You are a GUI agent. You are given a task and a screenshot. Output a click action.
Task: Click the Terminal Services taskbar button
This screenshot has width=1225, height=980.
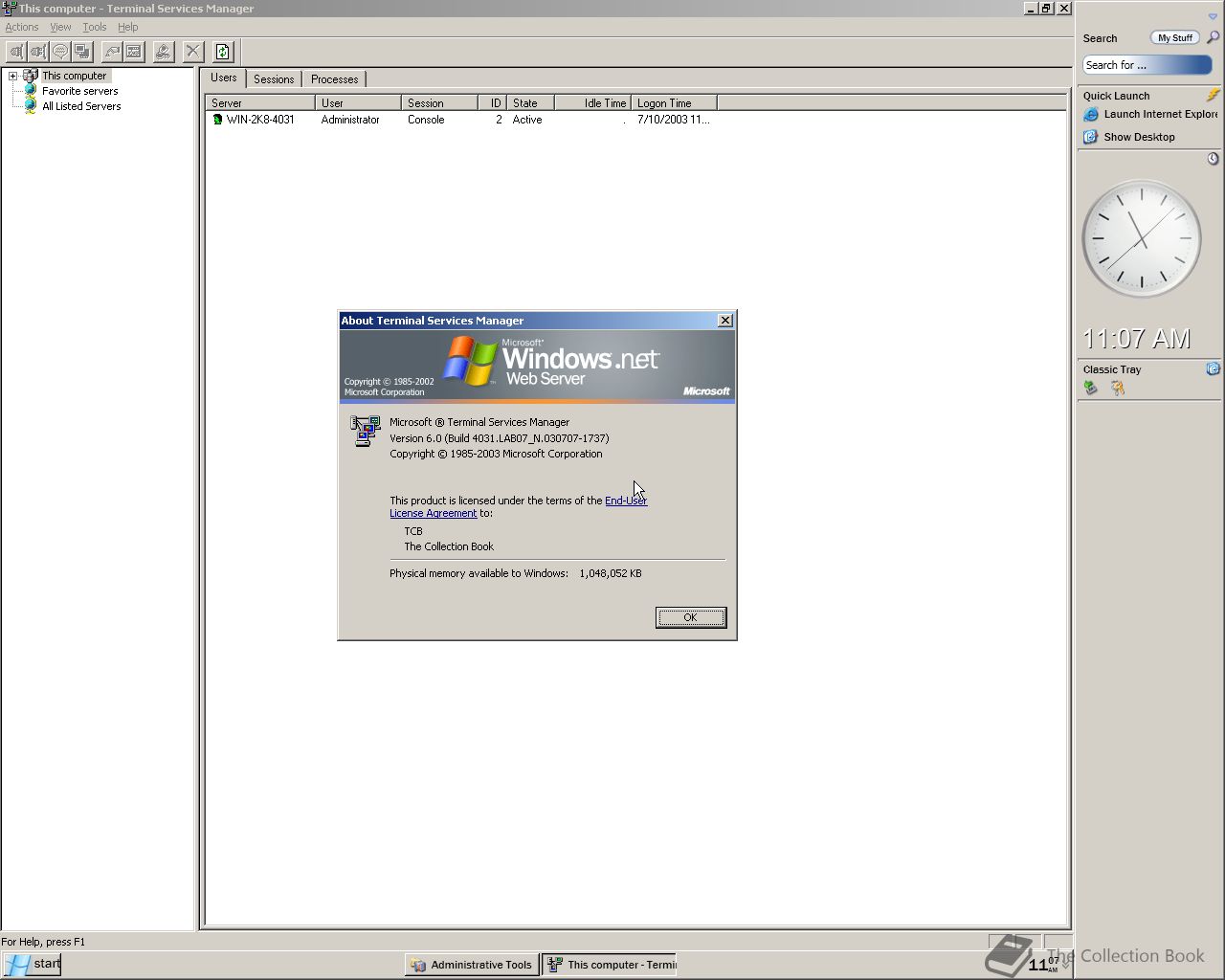(x=610, y=965)
